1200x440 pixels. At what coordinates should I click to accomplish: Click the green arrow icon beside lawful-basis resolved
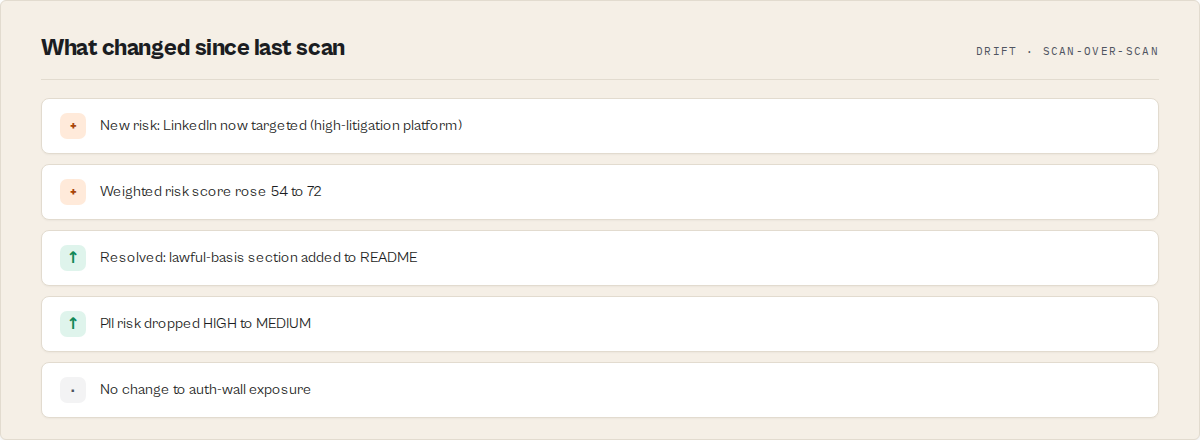[x=73, y=258]
